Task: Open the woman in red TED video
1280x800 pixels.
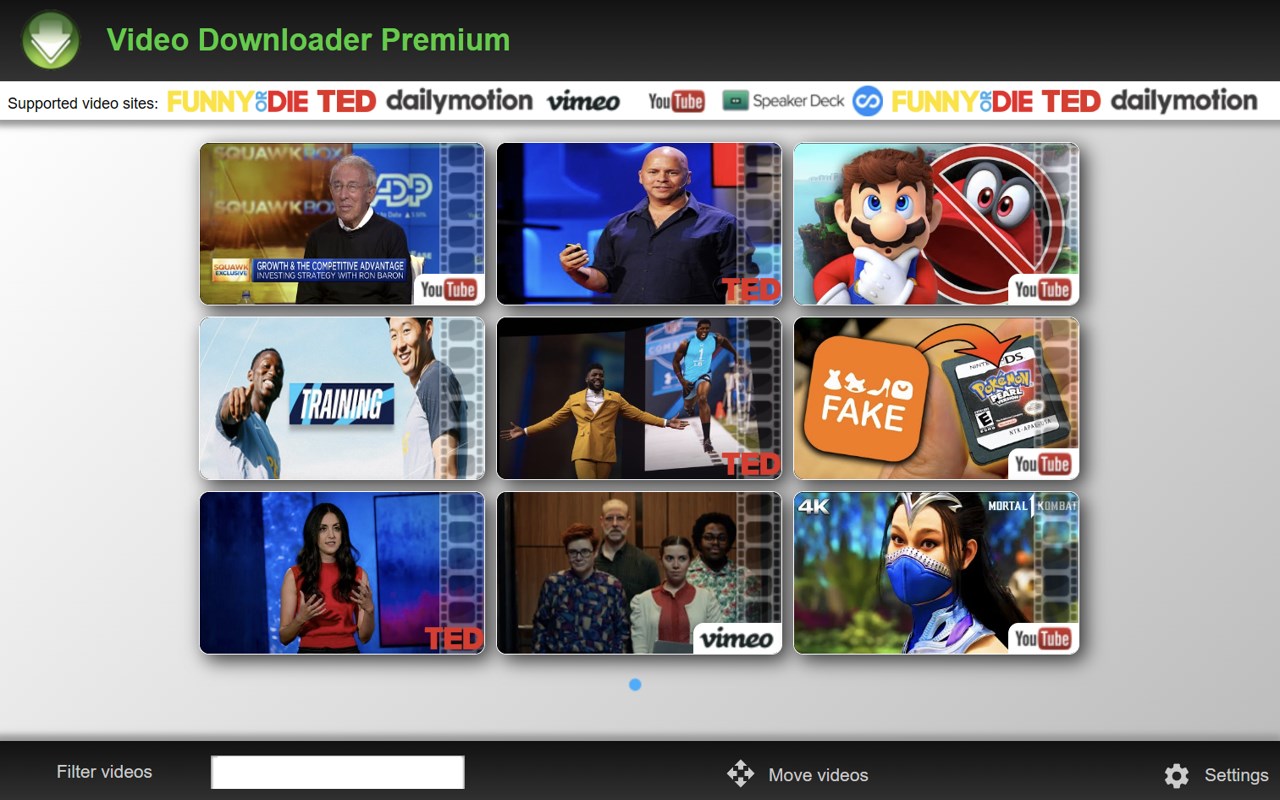Action: tap(342, 573)
